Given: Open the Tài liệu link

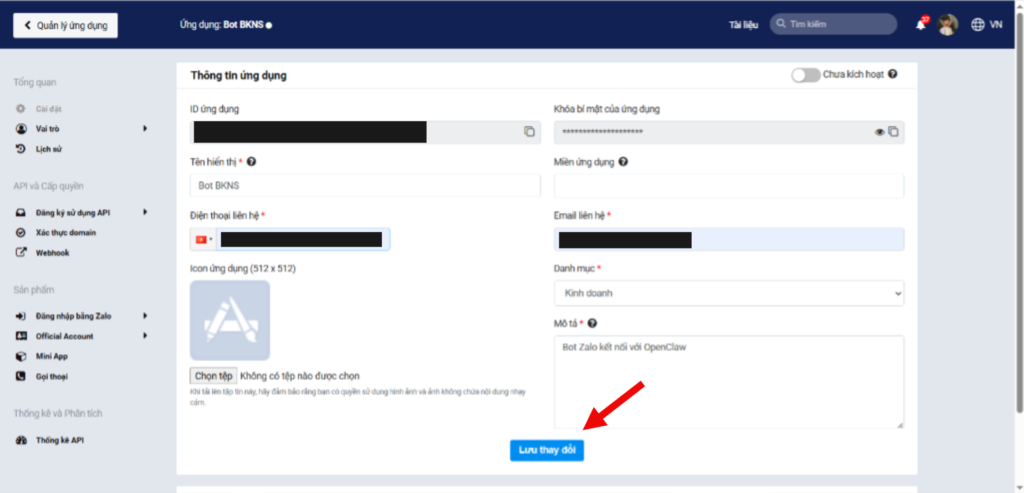Looking at the screenshot, I should [x=743, y=25].
